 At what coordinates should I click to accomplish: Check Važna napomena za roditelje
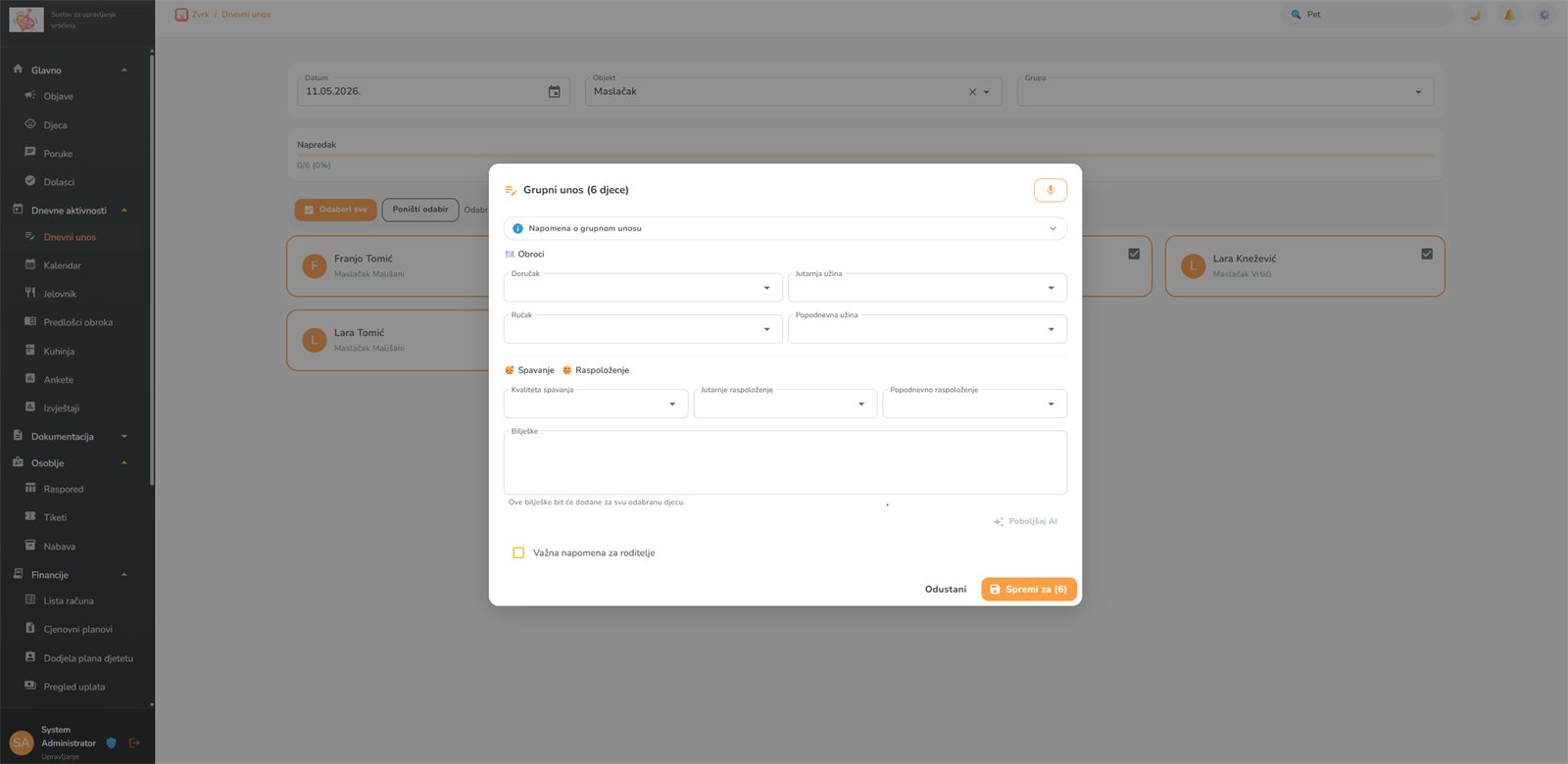pyautogui.click(x=518, y=552)
